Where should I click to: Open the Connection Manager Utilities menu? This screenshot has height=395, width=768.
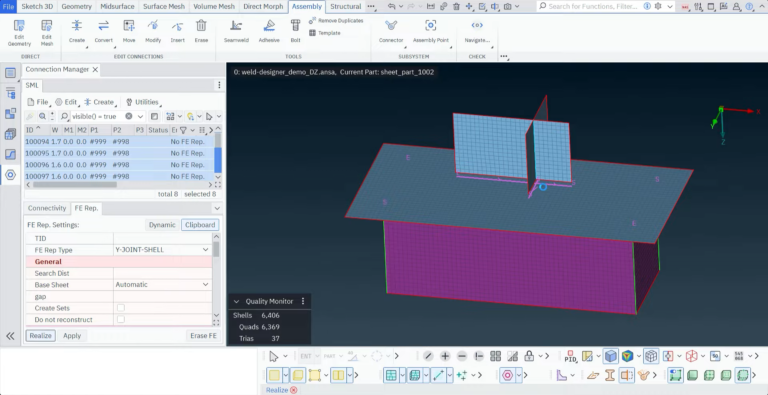[144, 102]
